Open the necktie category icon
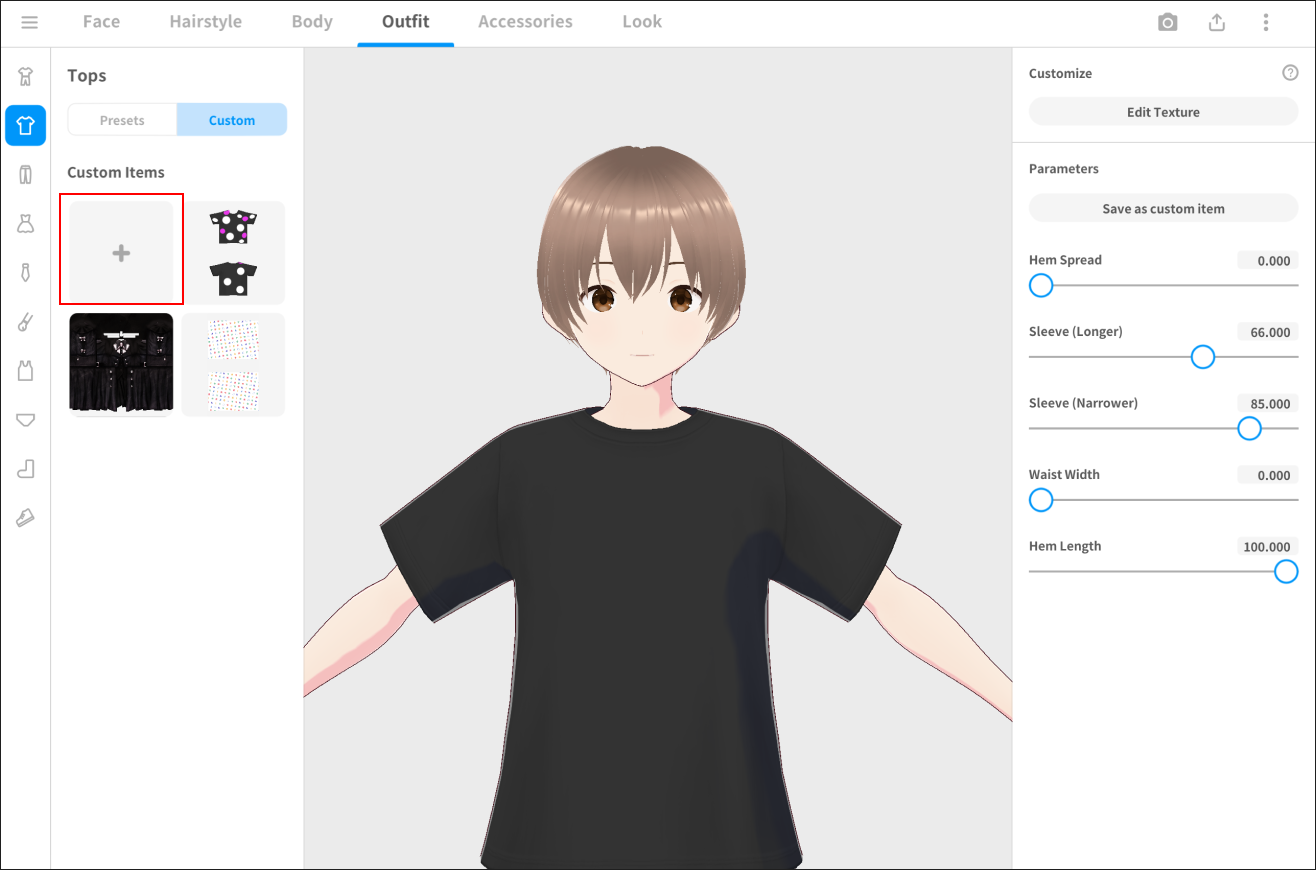The height and width of the screenshot is (870, 1316). pos(26,273)
